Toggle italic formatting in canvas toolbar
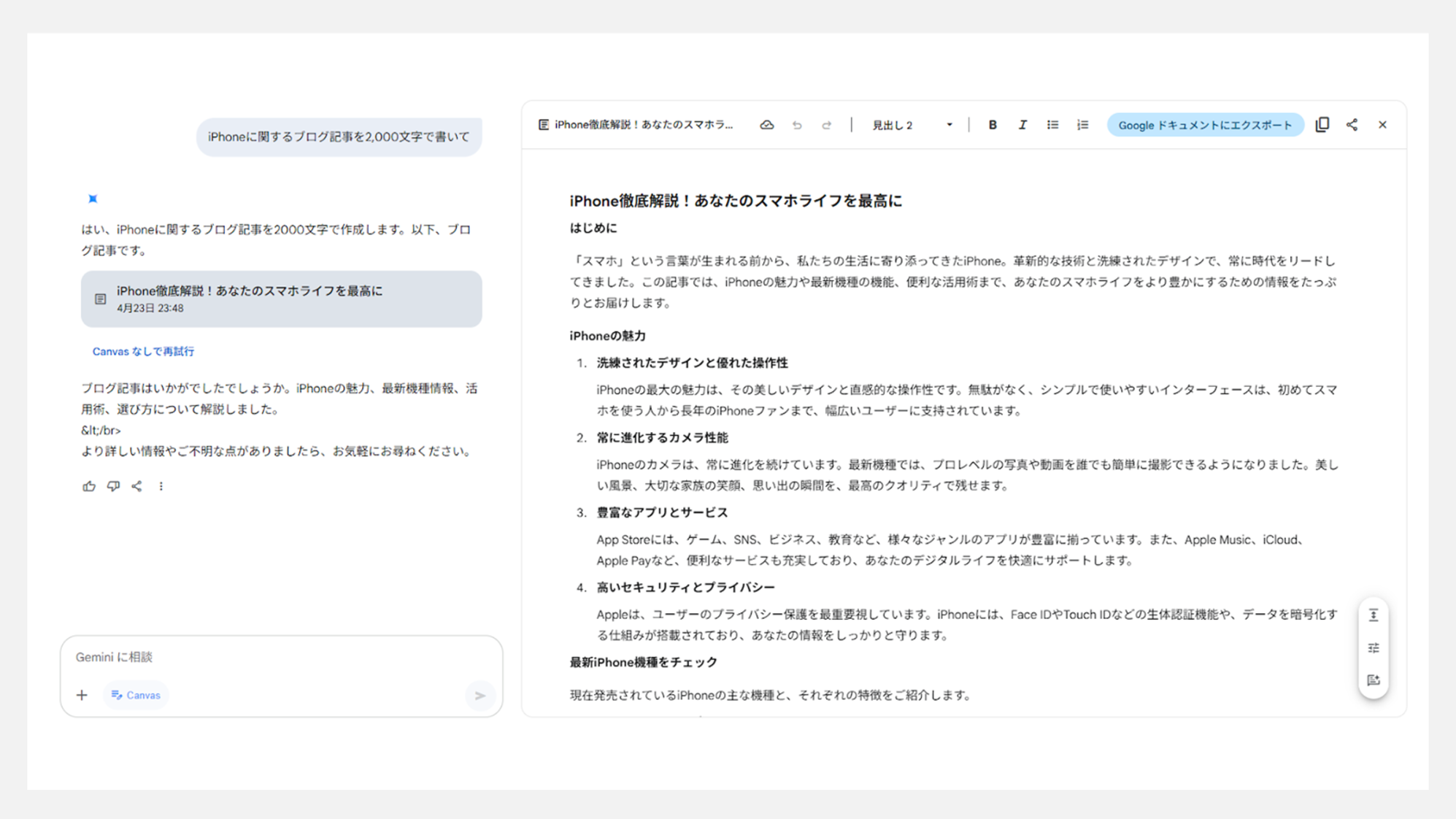 coord(1022,125)
